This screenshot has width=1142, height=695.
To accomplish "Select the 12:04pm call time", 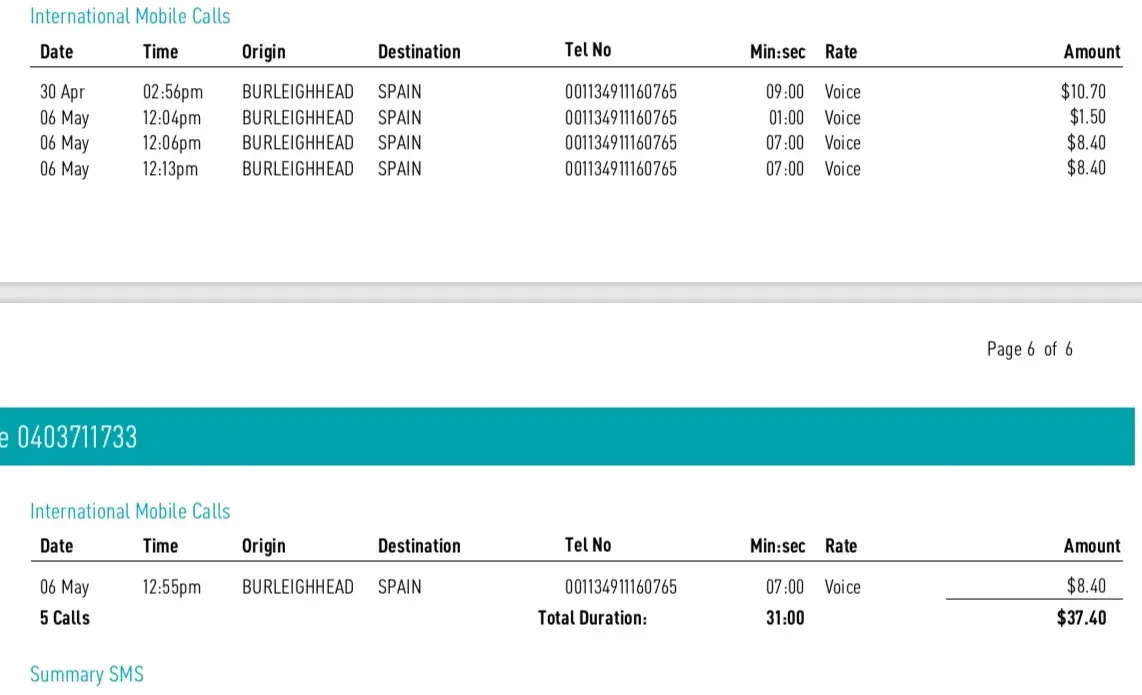I will 172,117.
